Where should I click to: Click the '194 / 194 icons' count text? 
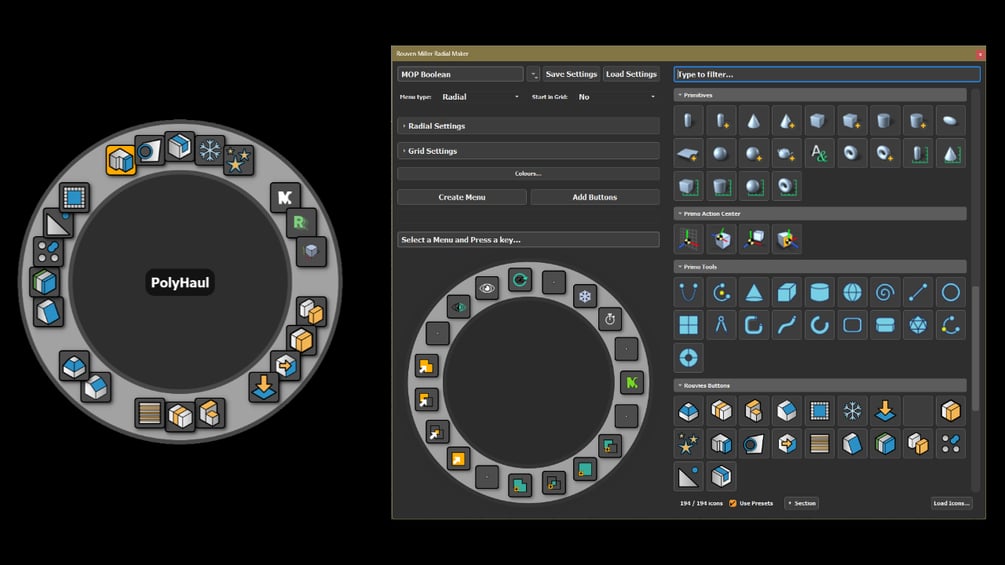tap(701, 504)
